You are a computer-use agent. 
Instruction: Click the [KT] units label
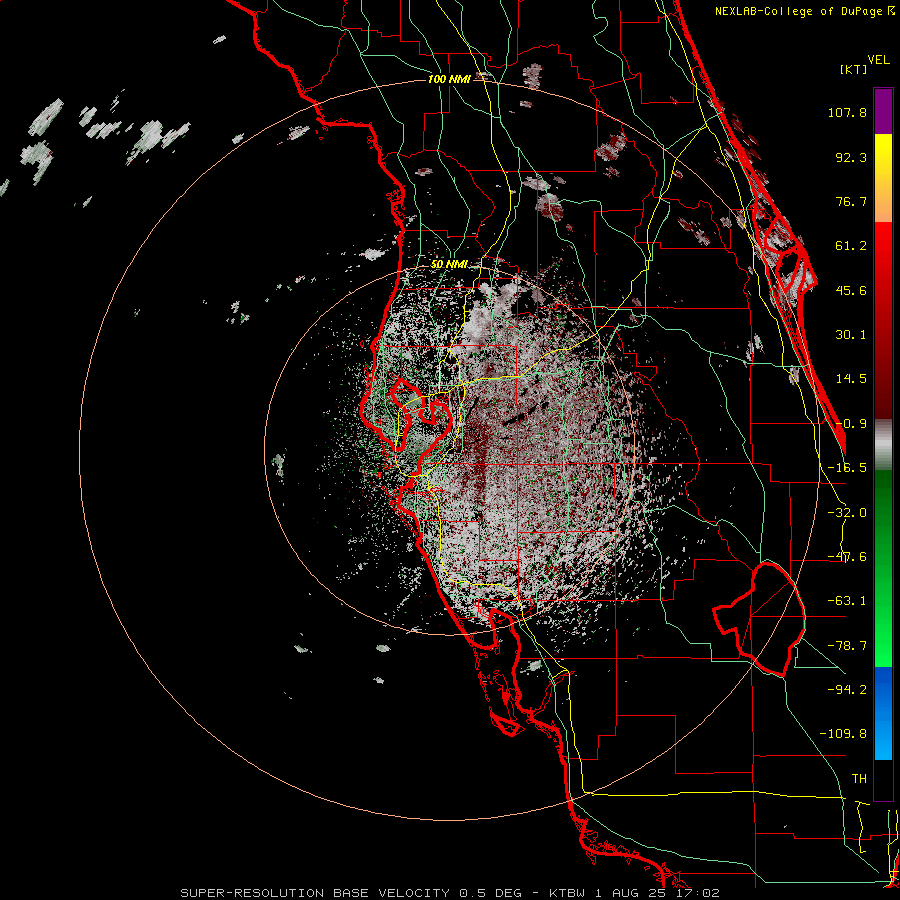coord(854,69)
